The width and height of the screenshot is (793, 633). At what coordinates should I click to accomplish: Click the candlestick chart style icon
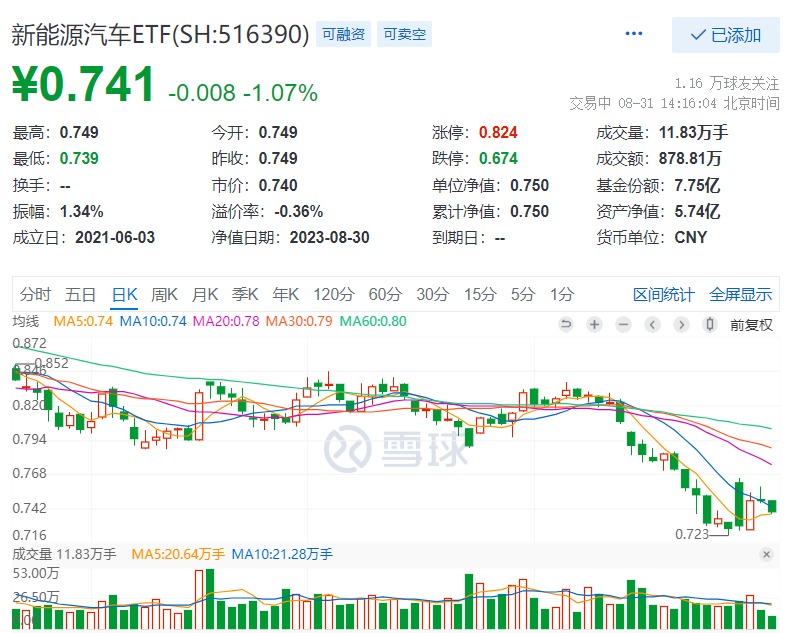pyautogui.click(x=710, y=324)
